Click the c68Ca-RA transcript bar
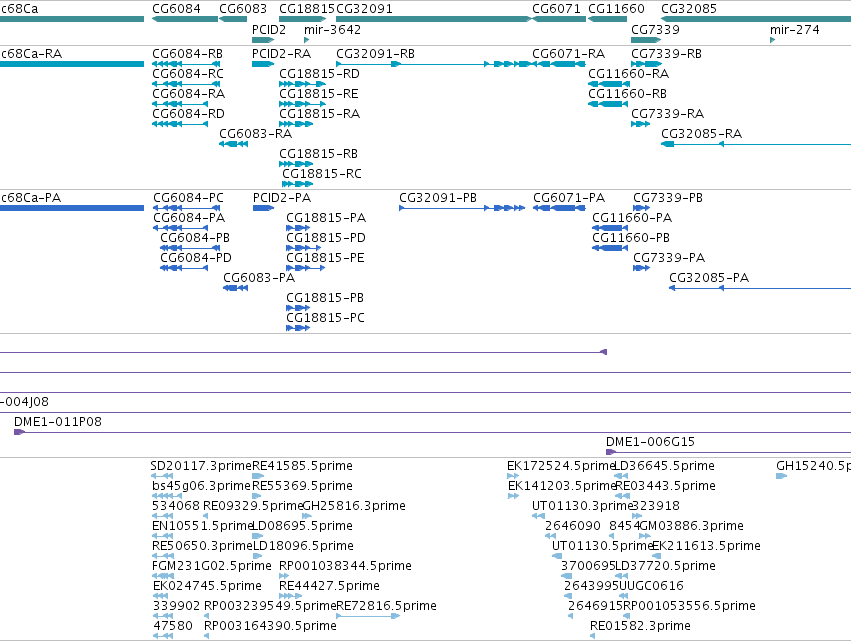Viewport: 851px width, 641px height. click(72, 64)
